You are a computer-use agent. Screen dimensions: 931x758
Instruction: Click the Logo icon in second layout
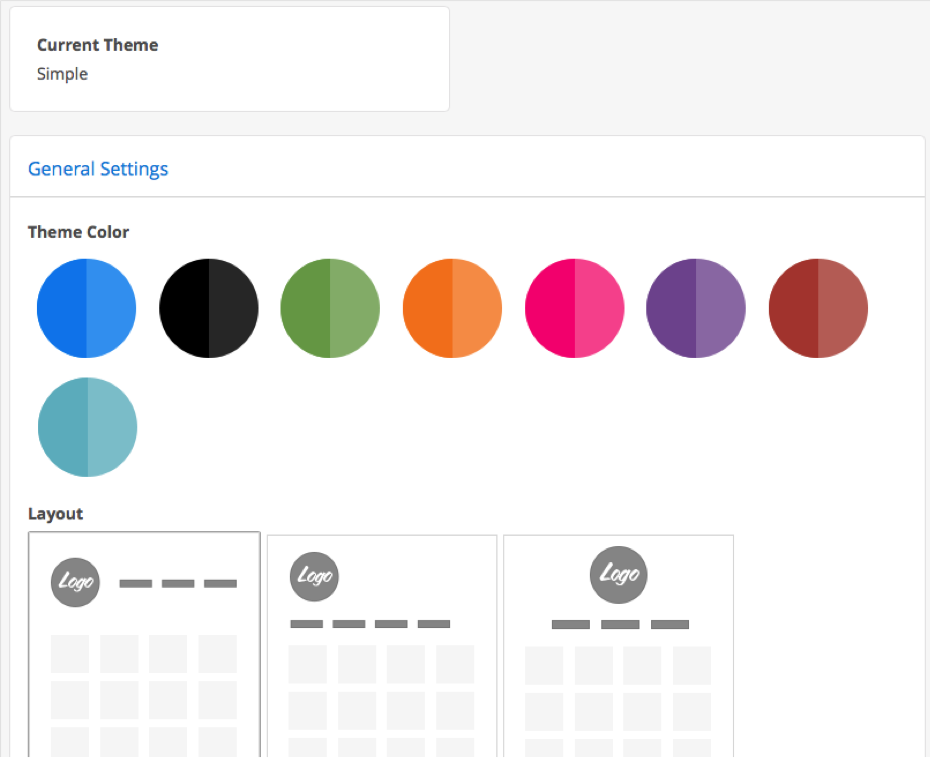coord(314,576)
